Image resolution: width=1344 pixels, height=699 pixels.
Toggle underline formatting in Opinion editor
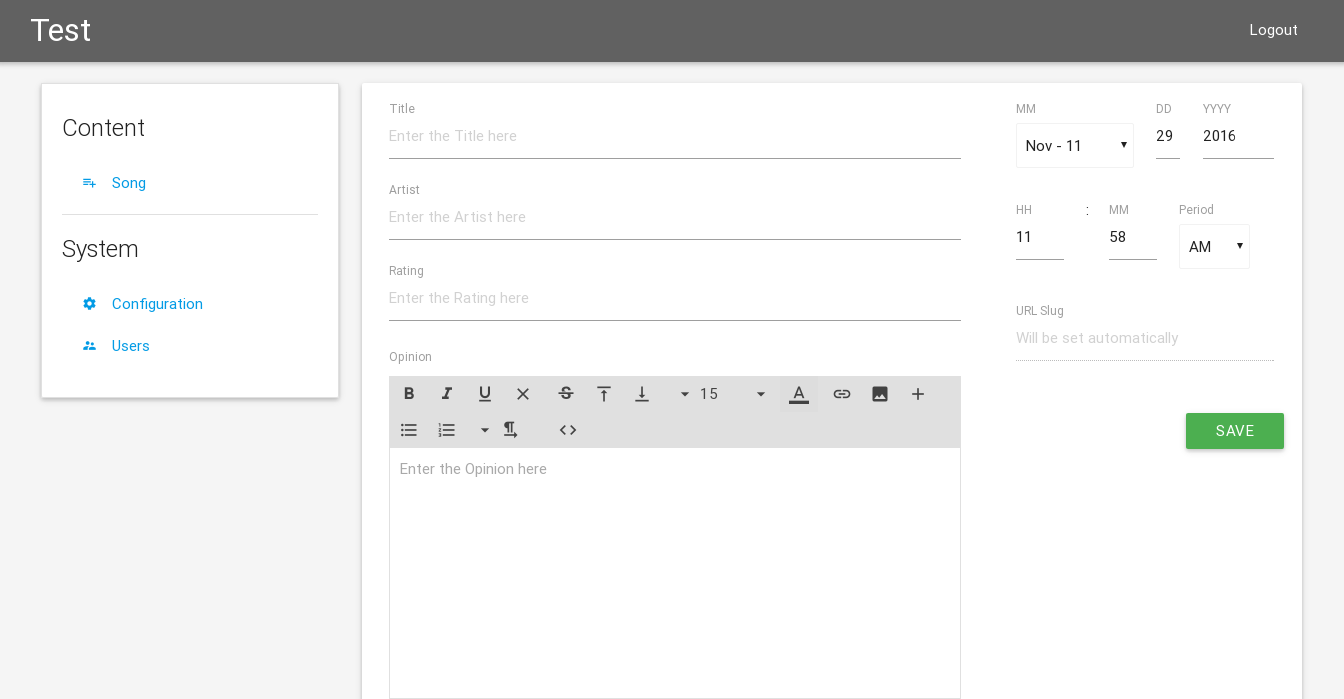coord(485,394)
